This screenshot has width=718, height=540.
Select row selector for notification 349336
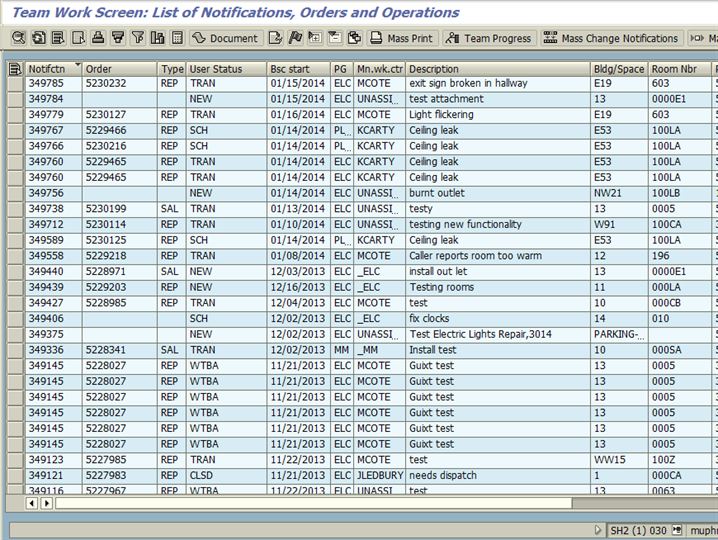click(14, 350)
